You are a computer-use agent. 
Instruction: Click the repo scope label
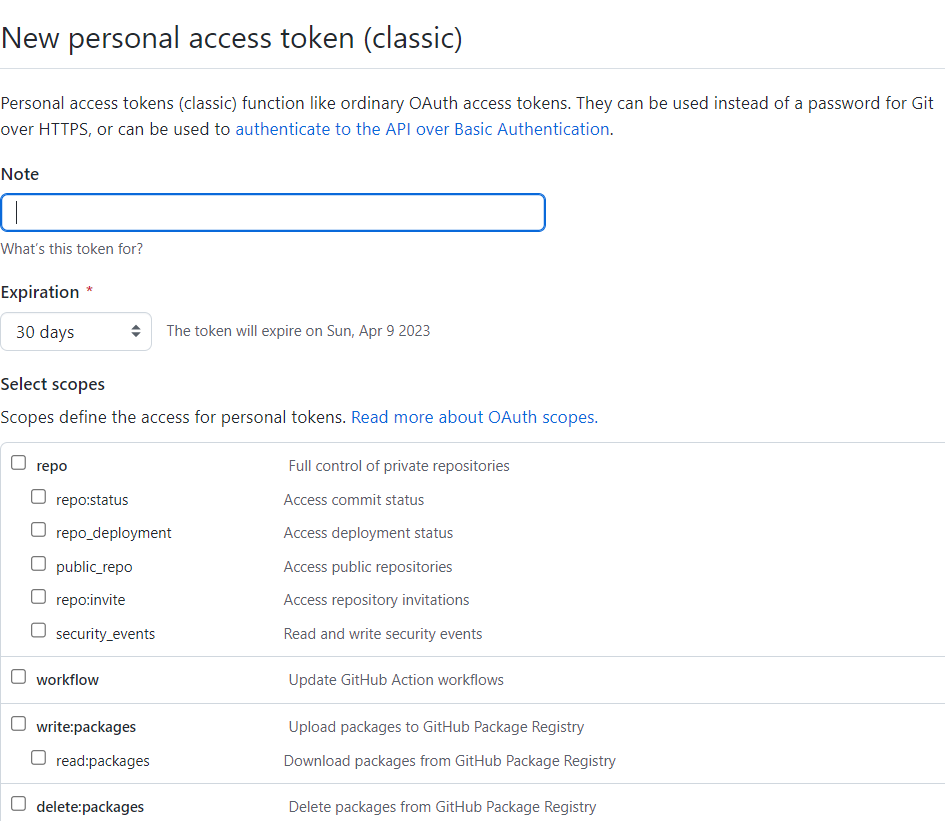tap(52, 466)
